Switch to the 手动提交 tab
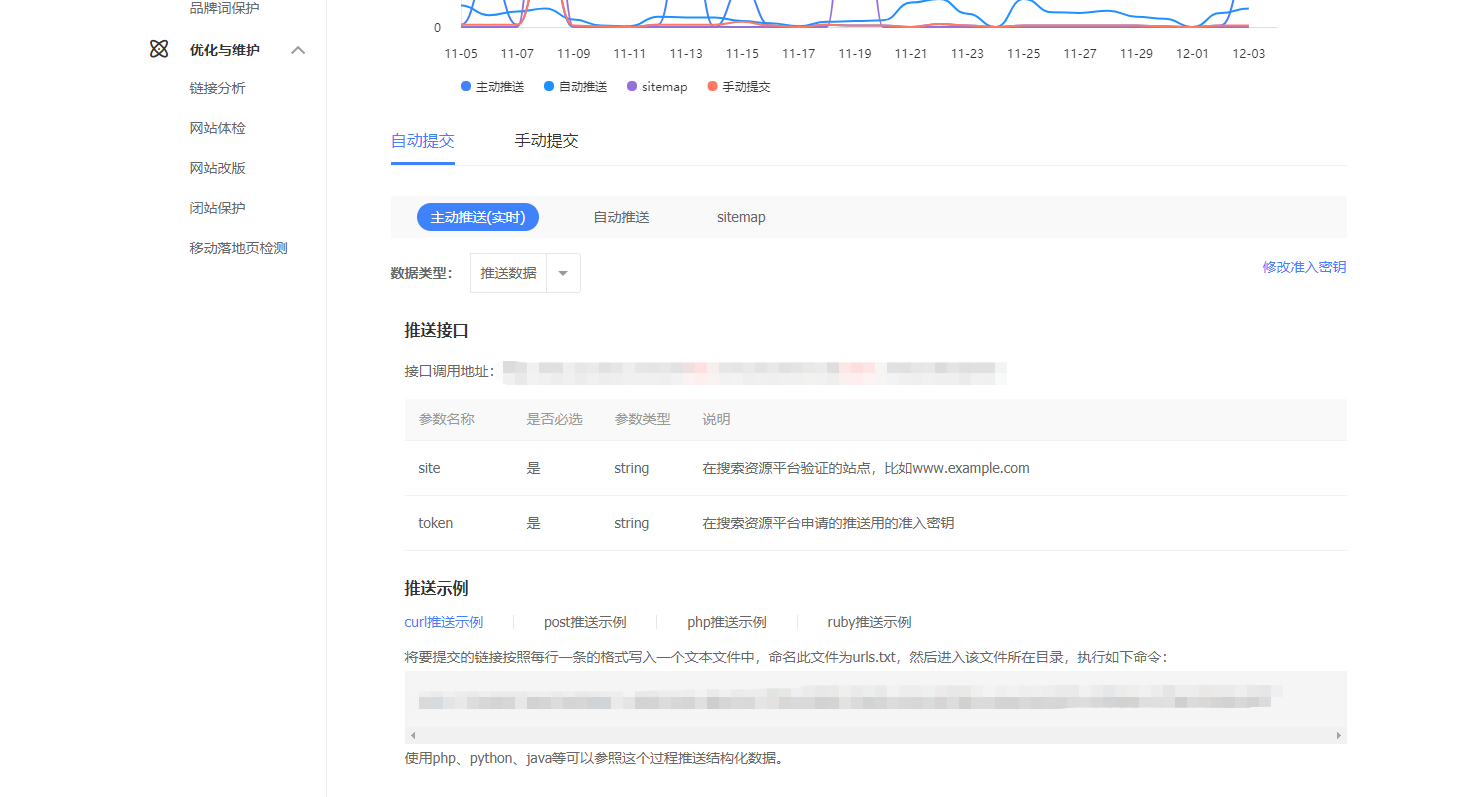1467x797 pixels. point(546,141)
